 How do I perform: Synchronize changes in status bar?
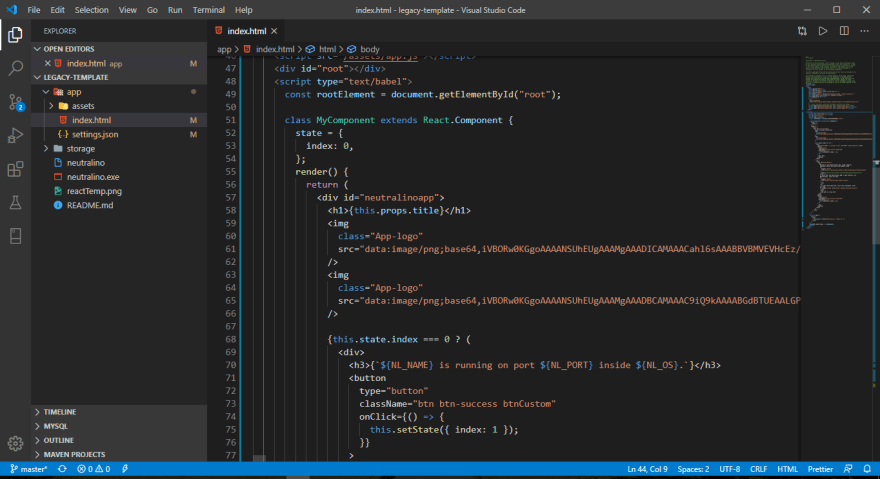click(x=62, y=469)
